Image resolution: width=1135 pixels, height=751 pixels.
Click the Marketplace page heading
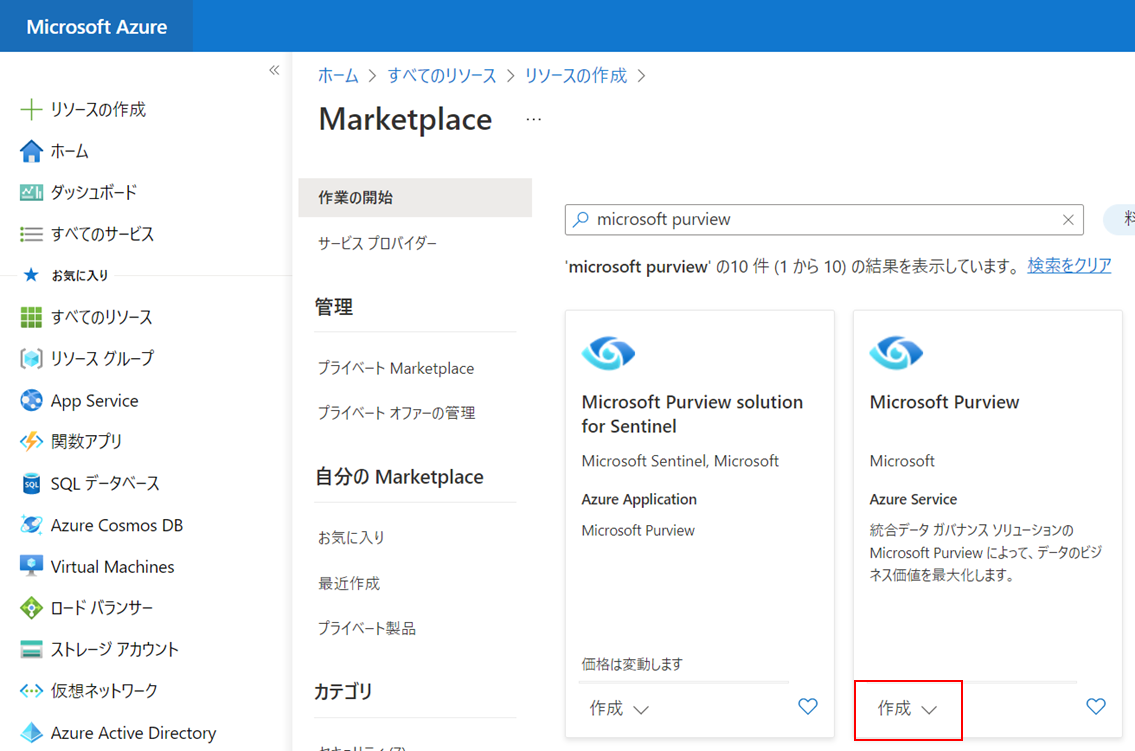(405, 119)
